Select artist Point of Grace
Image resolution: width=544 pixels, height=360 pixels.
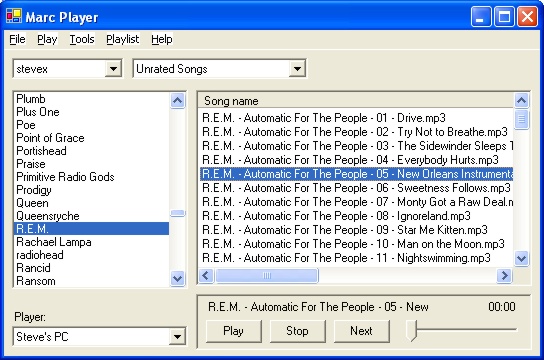(92, 138)
